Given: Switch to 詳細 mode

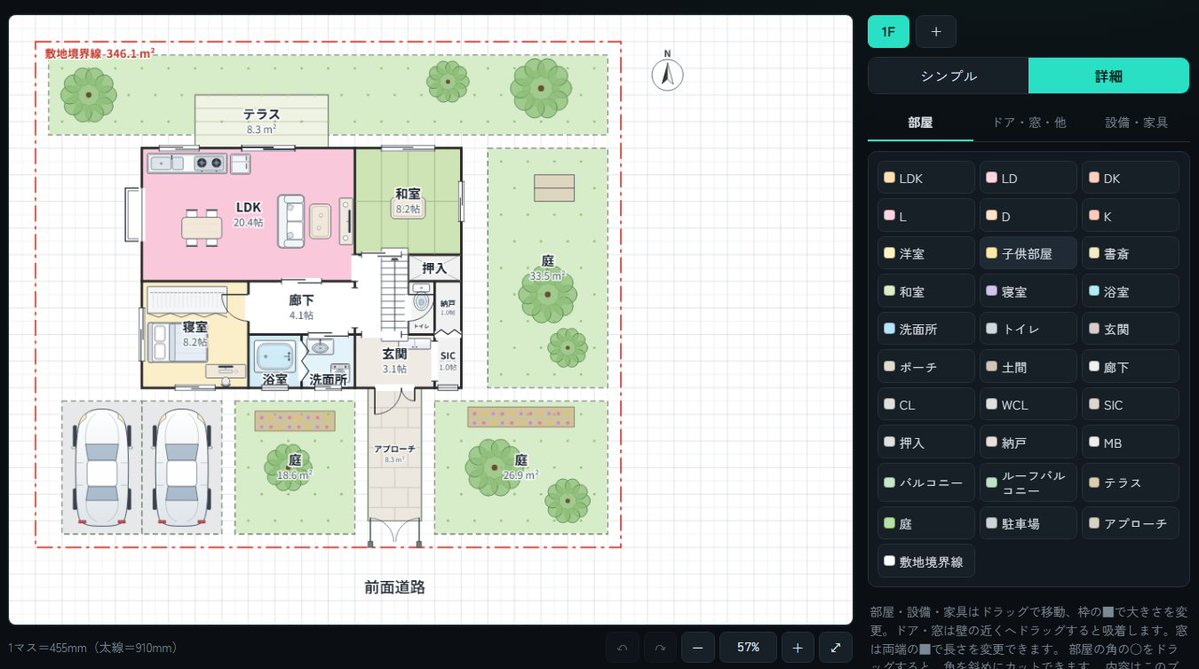Looking at the screenshot, I should pyautogui.click(x=1108, y=76).
